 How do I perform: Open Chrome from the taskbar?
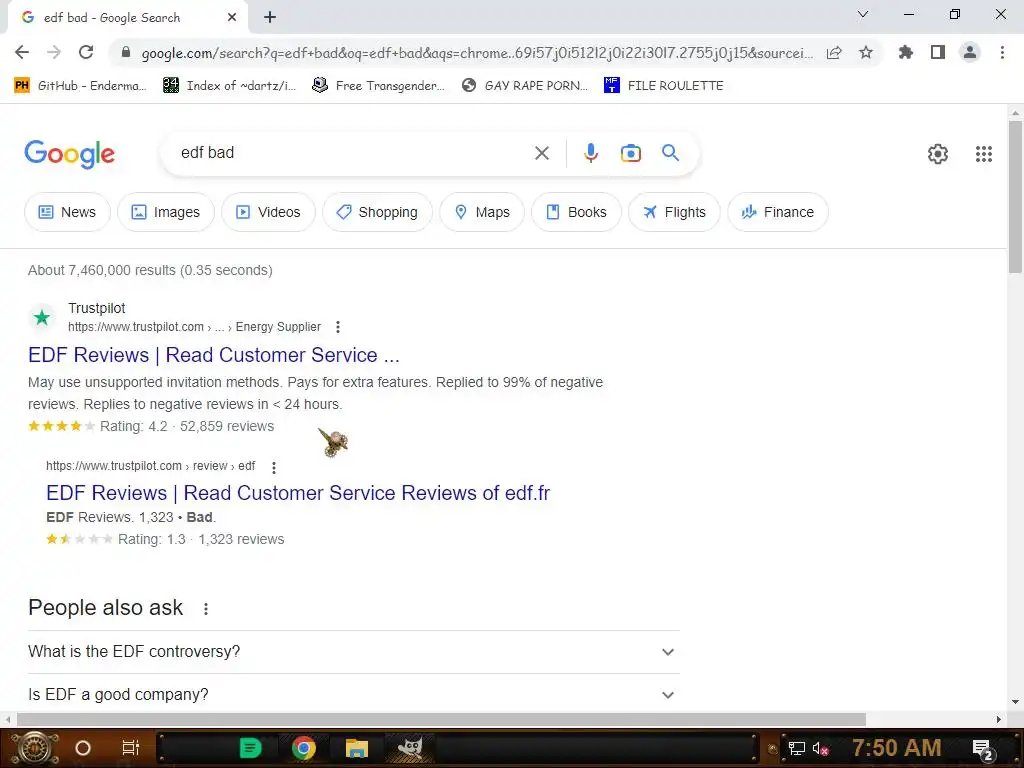(304, 748)
